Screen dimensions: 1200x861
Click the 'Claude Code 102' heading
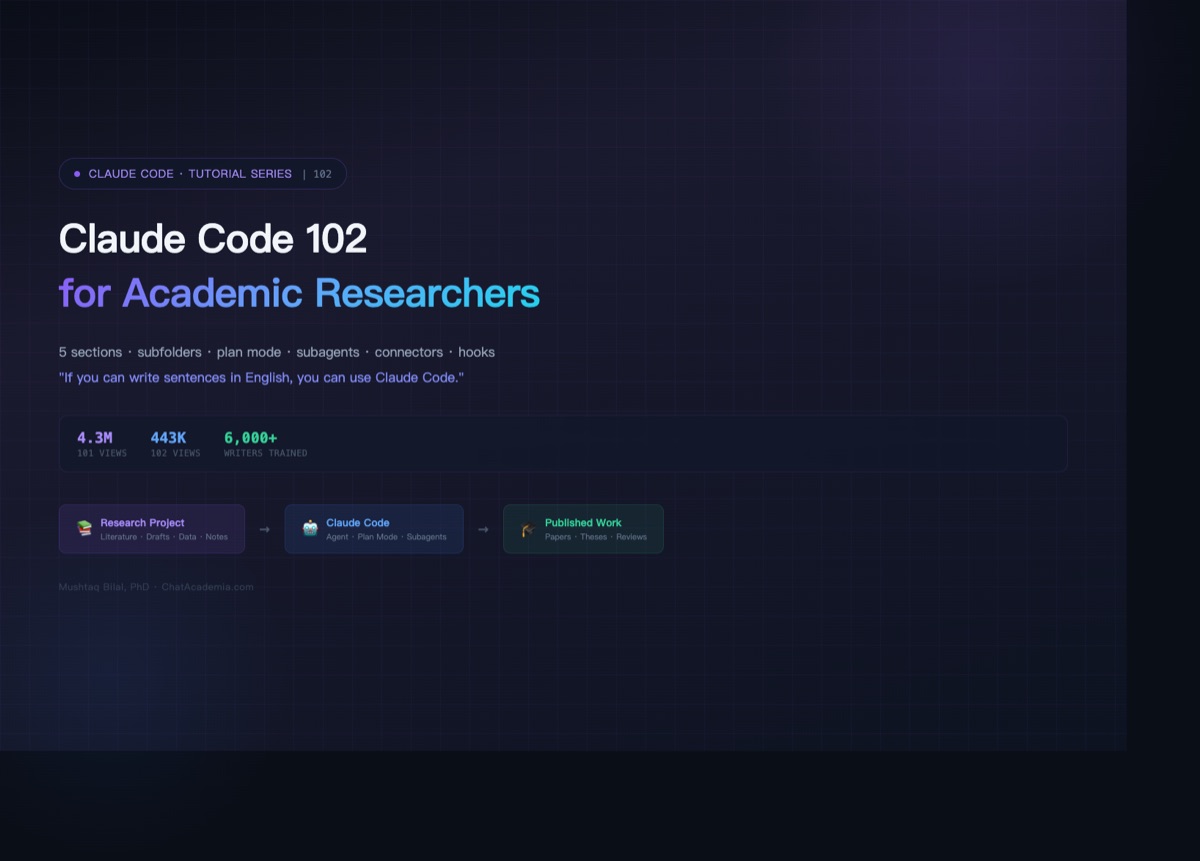point(213,239)
